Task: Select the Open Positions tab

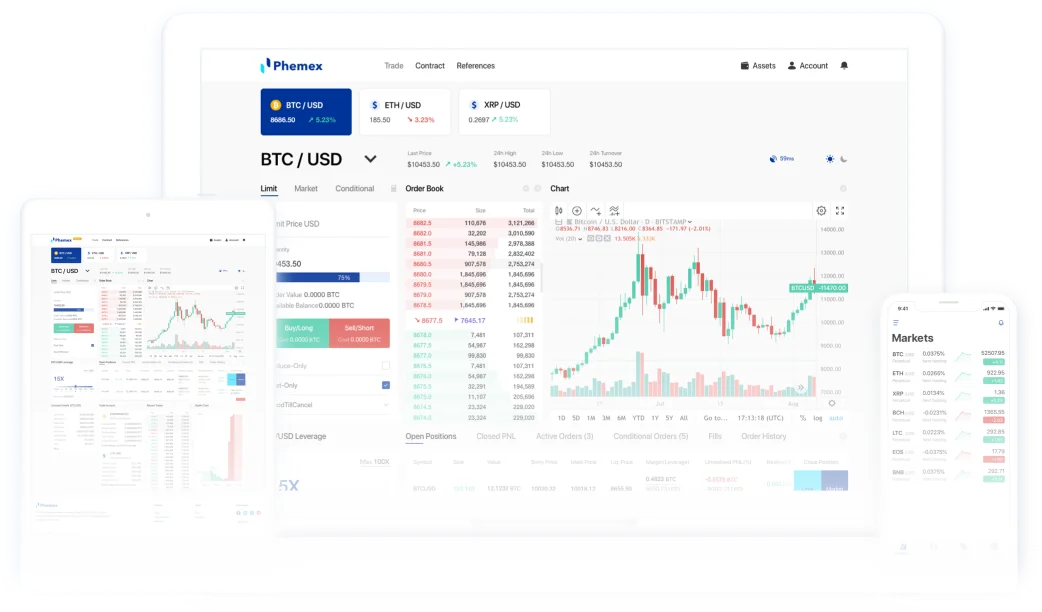Action: pyautogui.click(x=431, y=437)
